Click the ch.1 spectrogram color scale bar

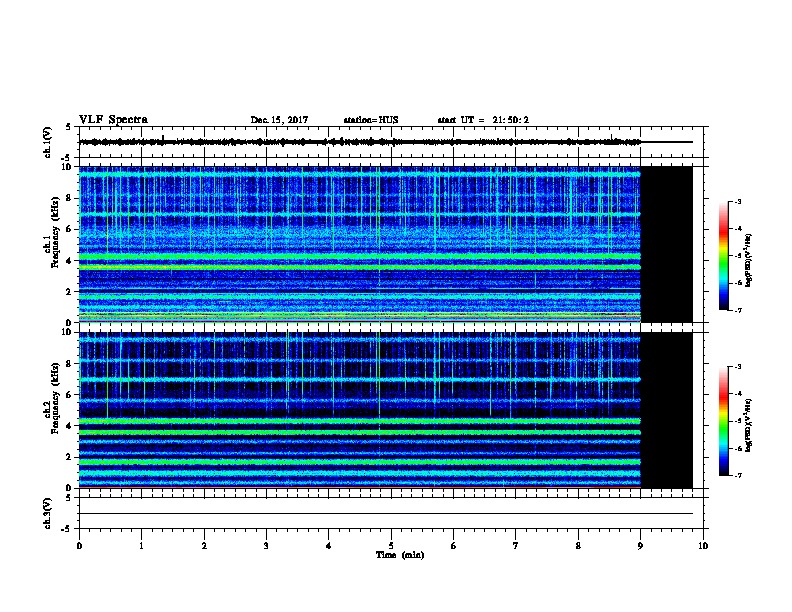tap(724, 256)
